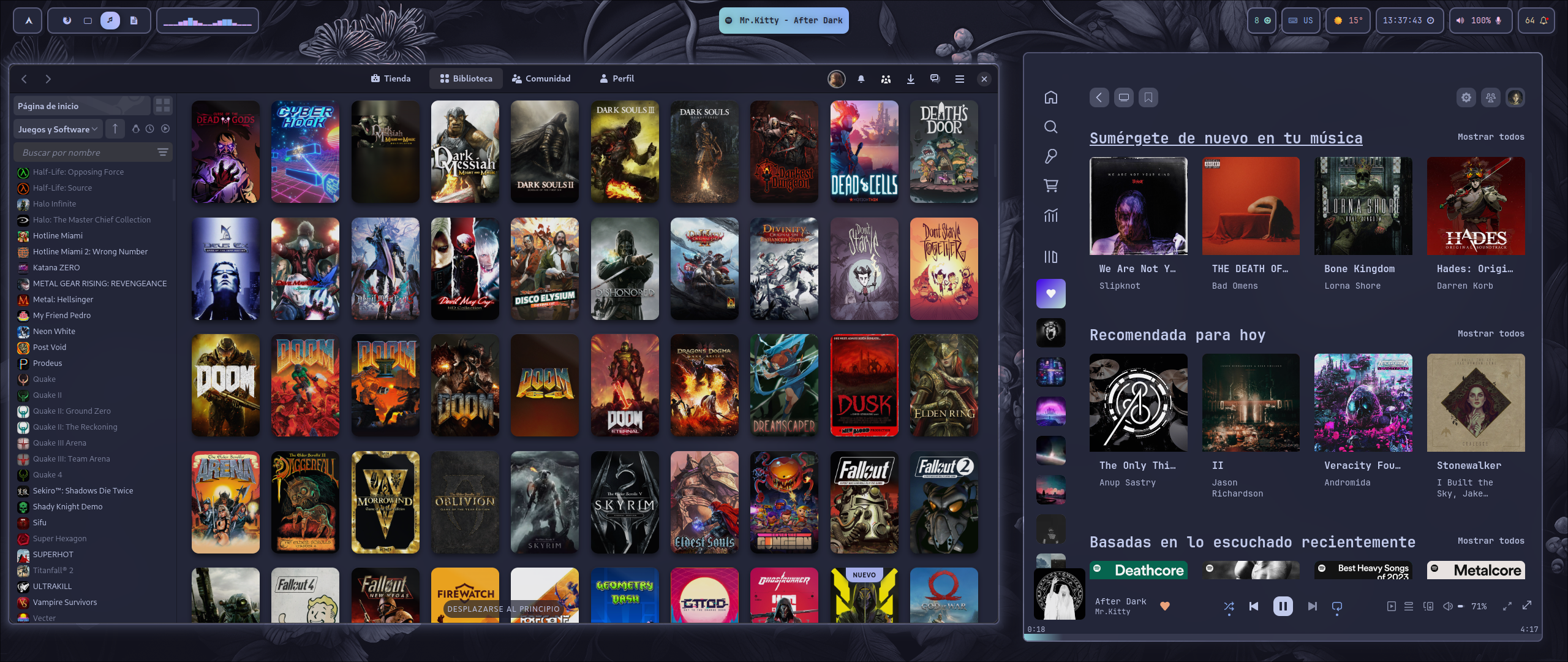This screenshot has height=662, width=1568.
Task: Expand Juegos y Software dropdown
Action: [58, 129]
